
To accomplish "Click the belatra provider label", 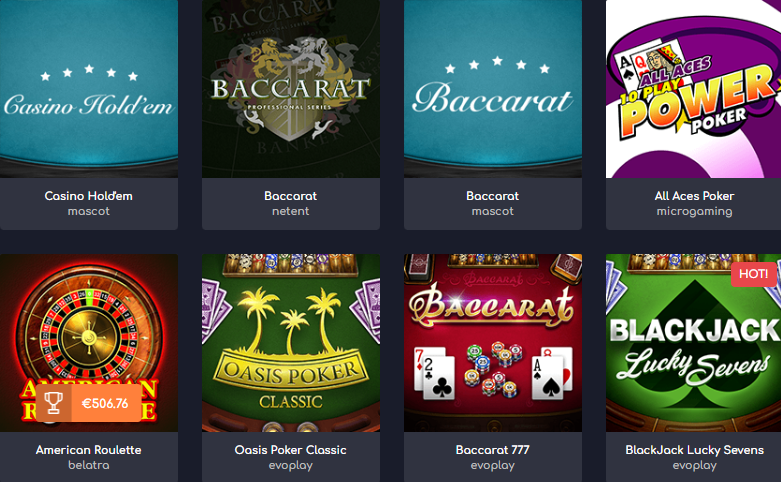I will (89, 465).
